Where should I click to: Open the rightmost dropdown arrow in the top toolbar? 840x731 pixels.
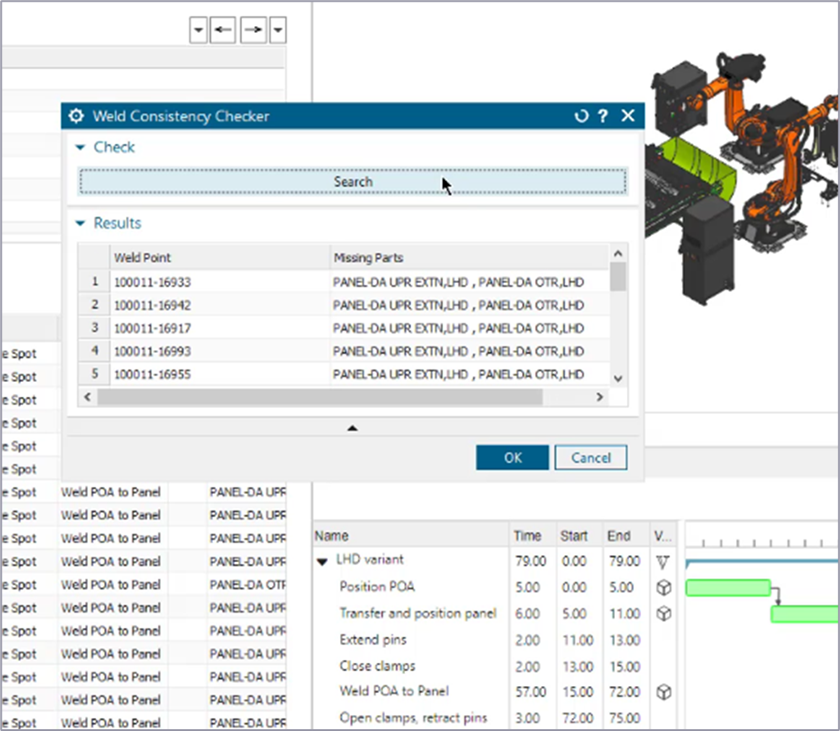click(278, 30)
